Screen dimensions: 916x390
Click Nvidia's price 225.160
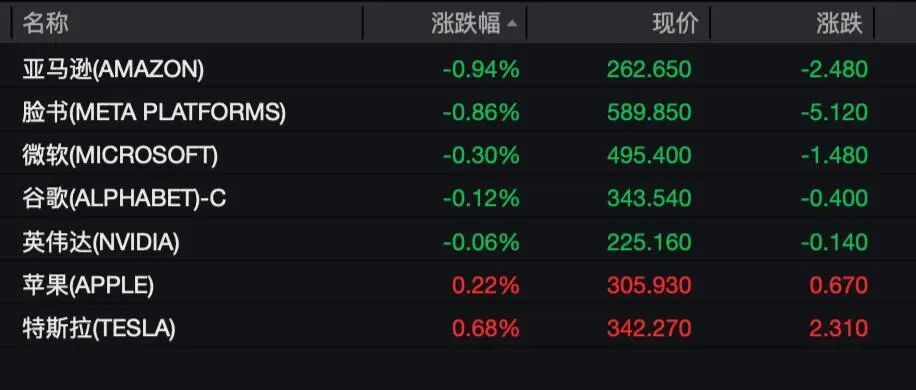(649, 242)
